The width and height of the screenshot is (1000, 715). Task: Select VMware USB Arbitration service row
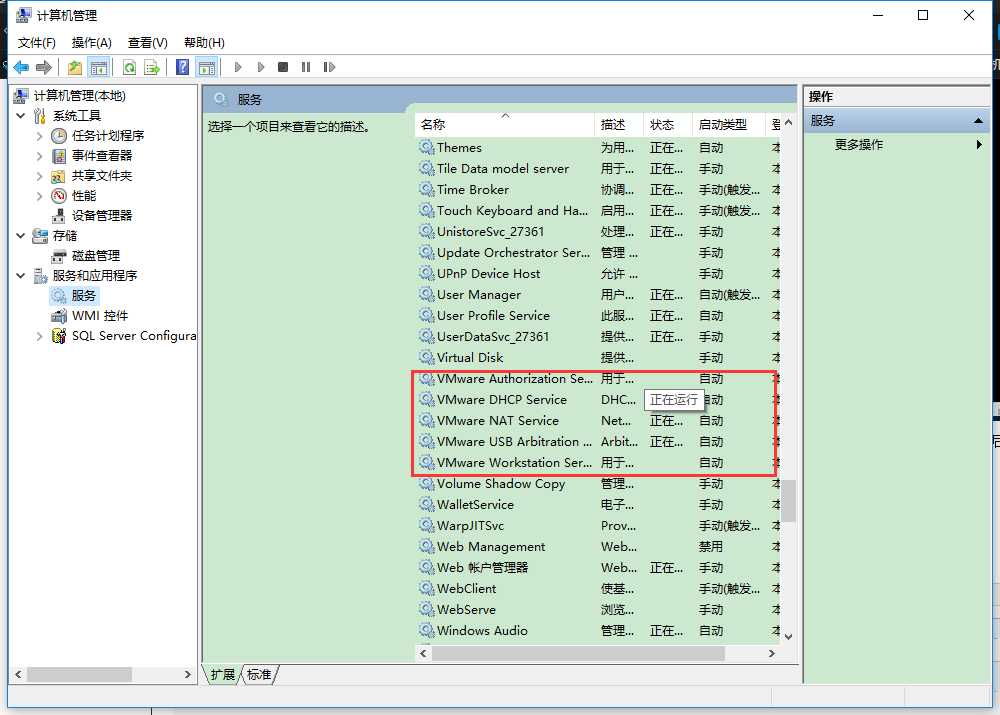pyautogui.click(x=598, y=442)
